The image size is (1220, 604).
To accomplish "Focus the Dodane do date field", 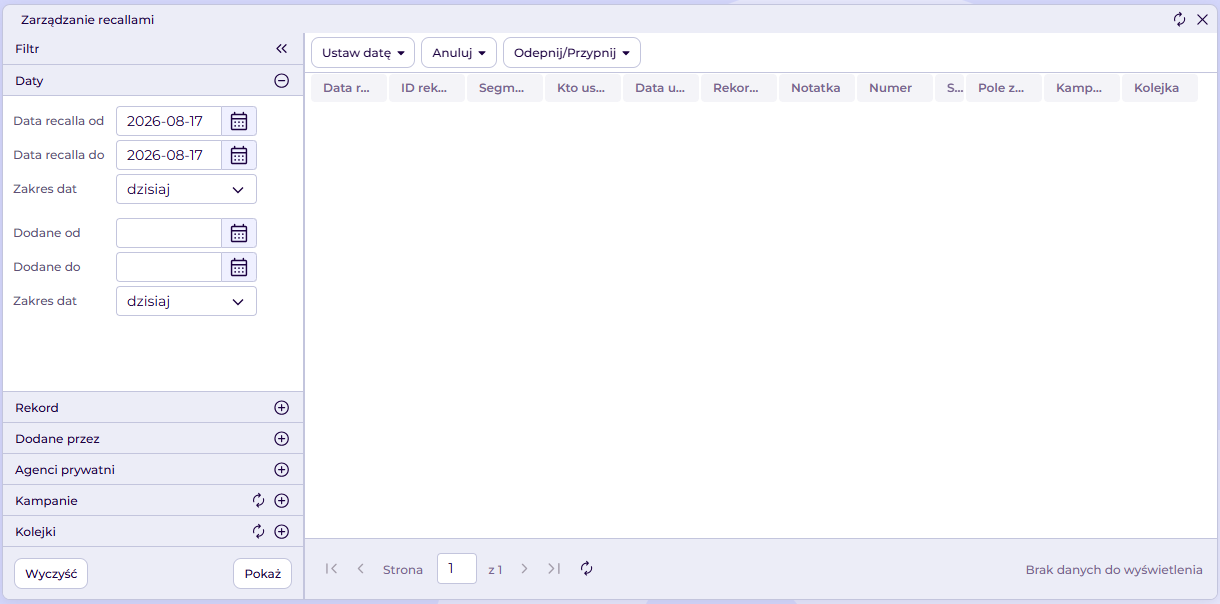I will 169,267.
